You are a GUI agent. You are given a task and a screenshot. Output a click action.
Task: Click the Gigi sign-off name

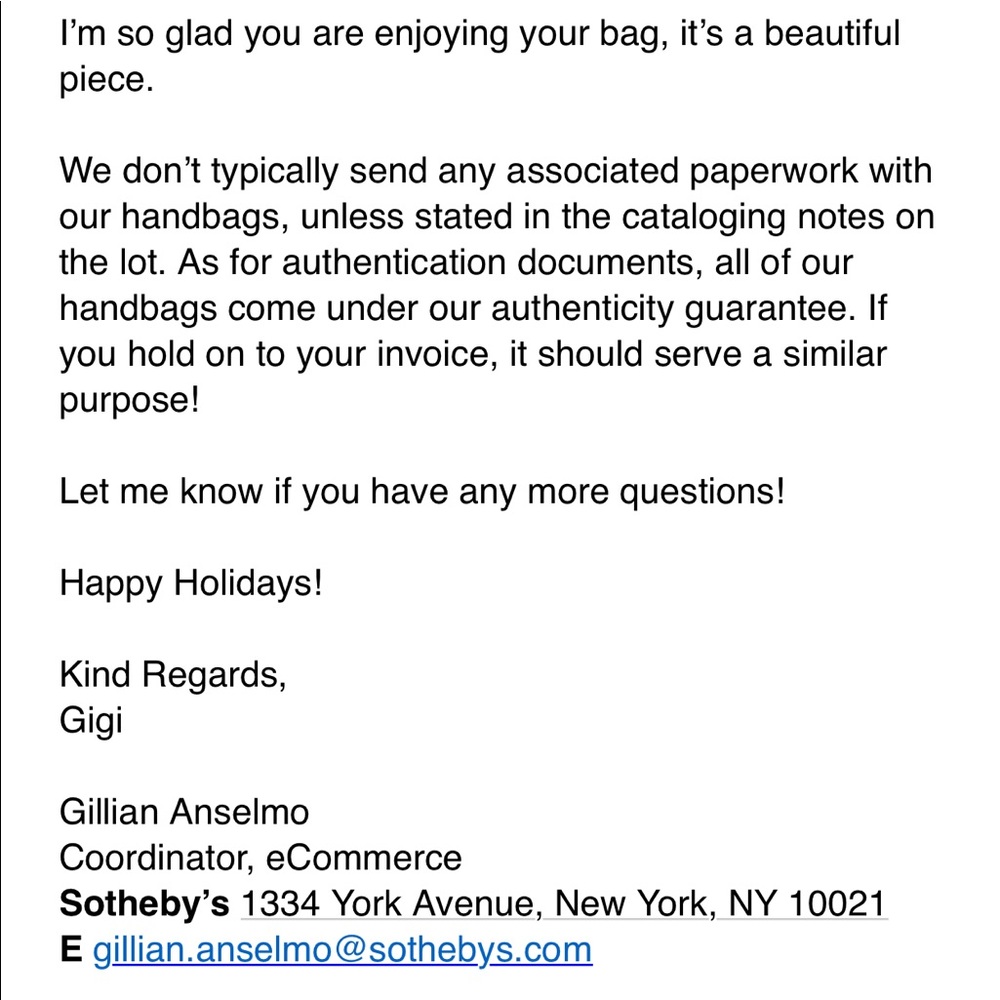click(x=91, y=720)
